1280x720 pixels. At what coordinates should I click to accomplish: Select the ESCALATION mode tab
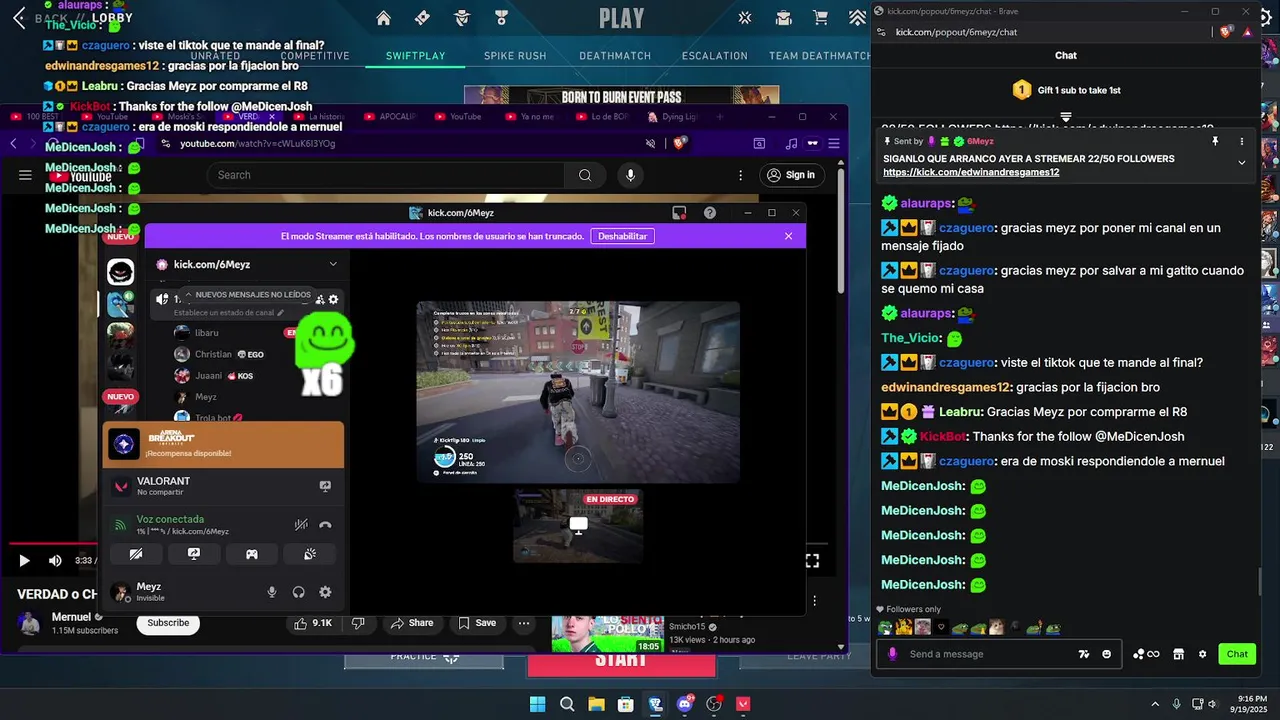pyautogui.click(x=715, y=56)
